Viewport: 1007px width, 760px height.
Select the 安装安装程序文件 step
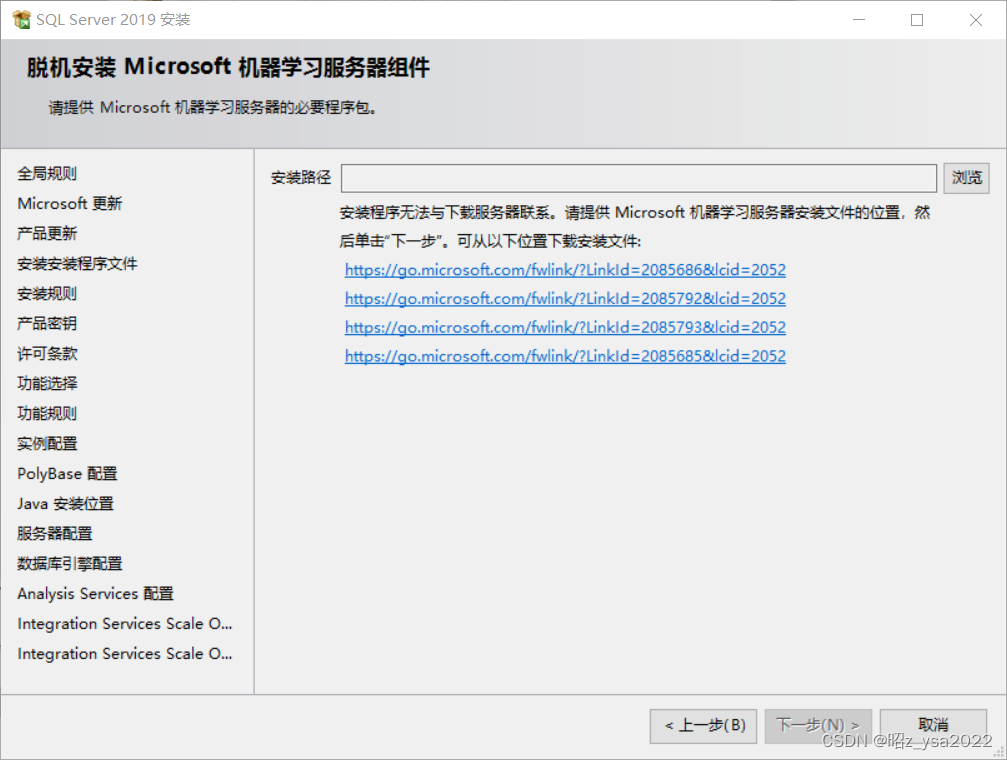[77, 264]
